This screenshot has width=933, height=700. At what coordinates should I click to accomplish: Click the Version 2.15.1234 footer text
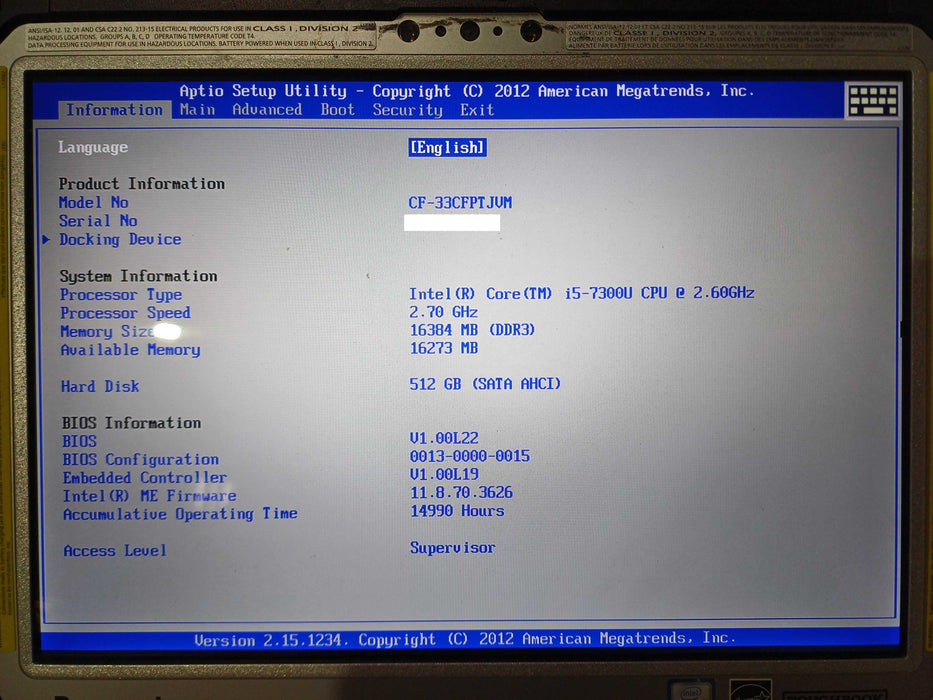click(465, 639)
